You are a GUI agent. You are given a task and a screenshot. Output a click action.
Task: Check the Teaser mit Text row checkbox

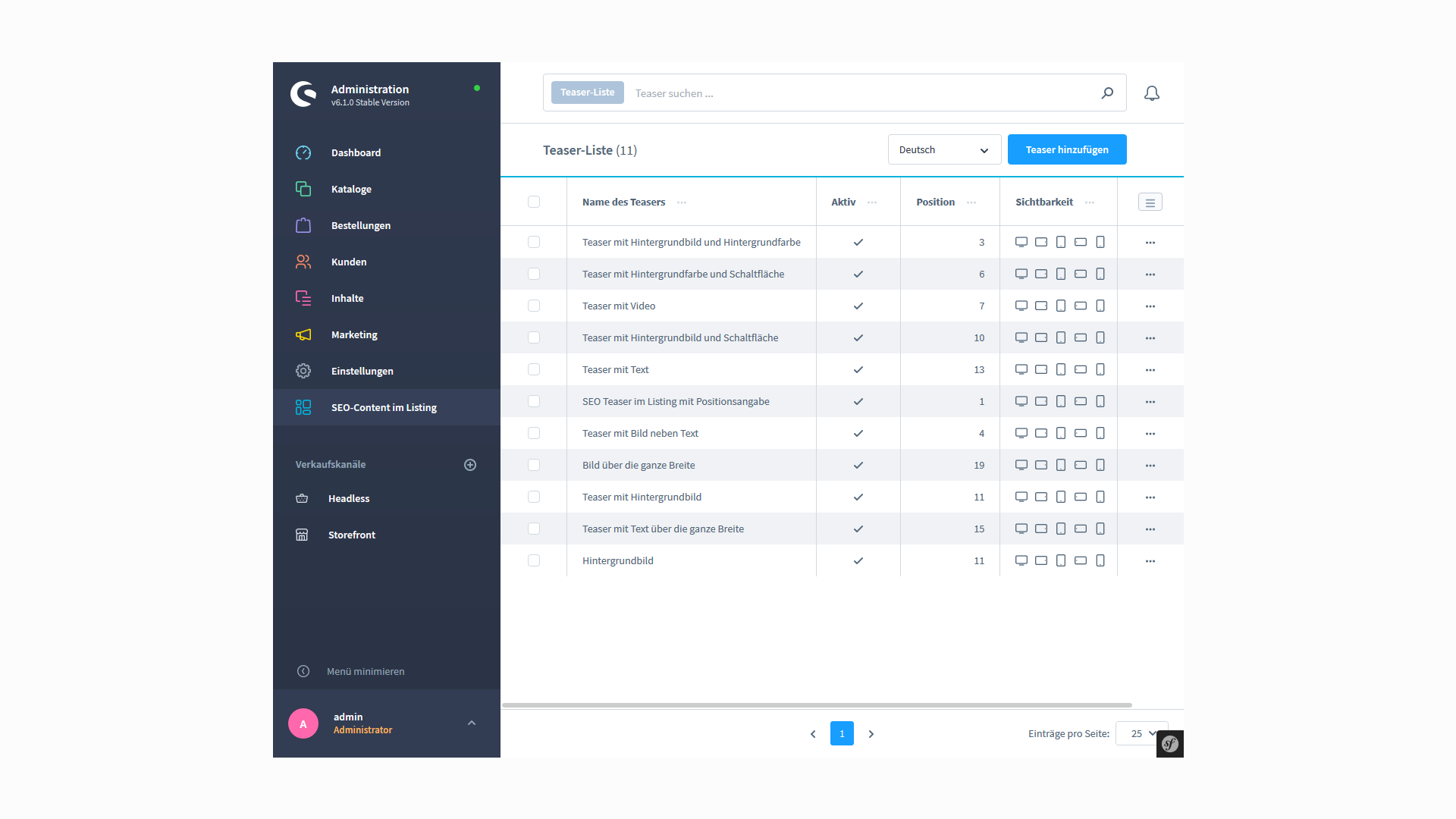tap(534, 369)
